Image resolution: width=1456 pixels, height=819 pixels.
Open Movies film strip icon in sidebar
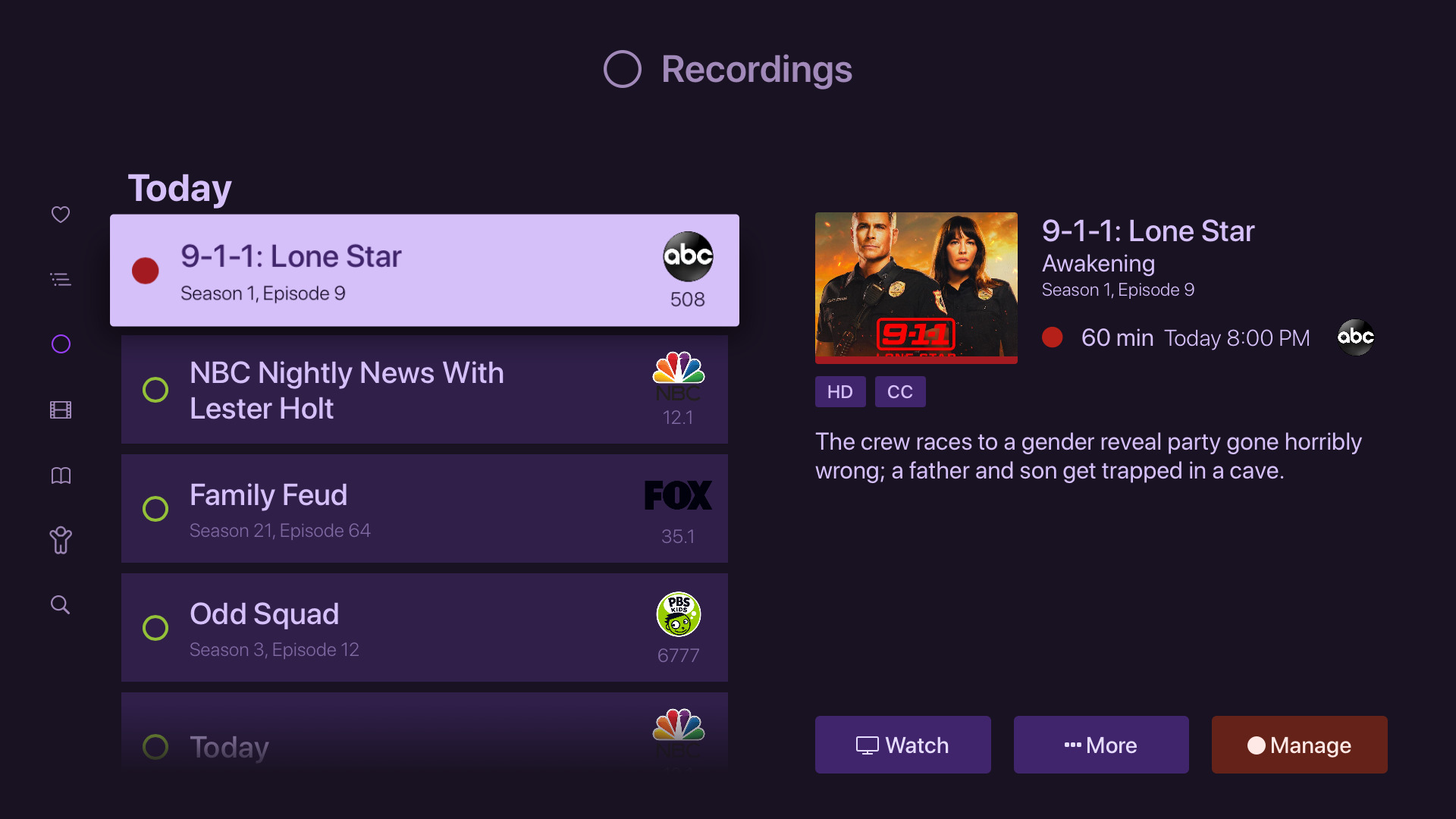click(61, 410)
